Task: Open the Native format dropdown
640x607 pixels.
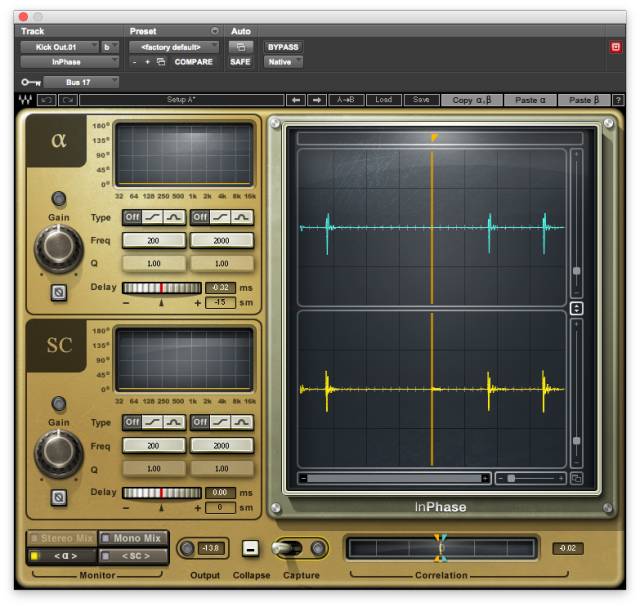Action: click(283, 62)
